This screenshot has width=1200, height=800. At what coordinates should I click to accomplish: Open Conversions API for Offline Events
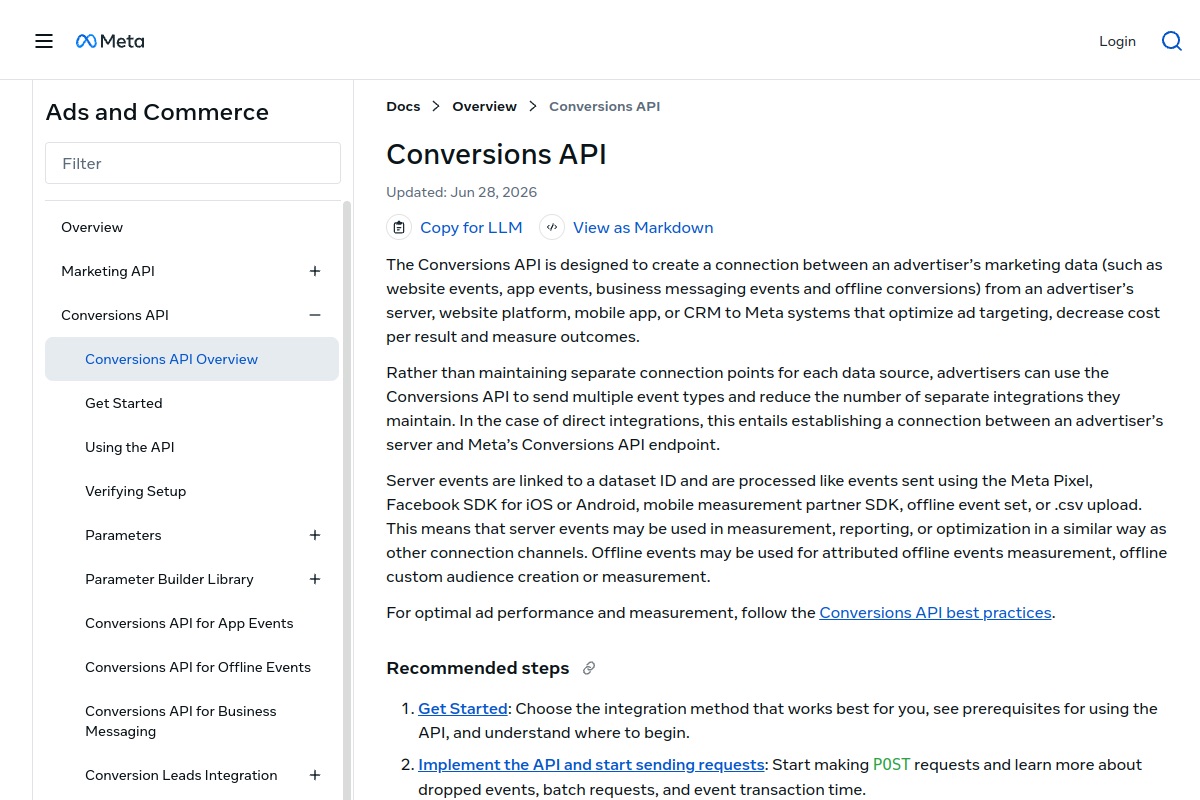pos(198,667)
